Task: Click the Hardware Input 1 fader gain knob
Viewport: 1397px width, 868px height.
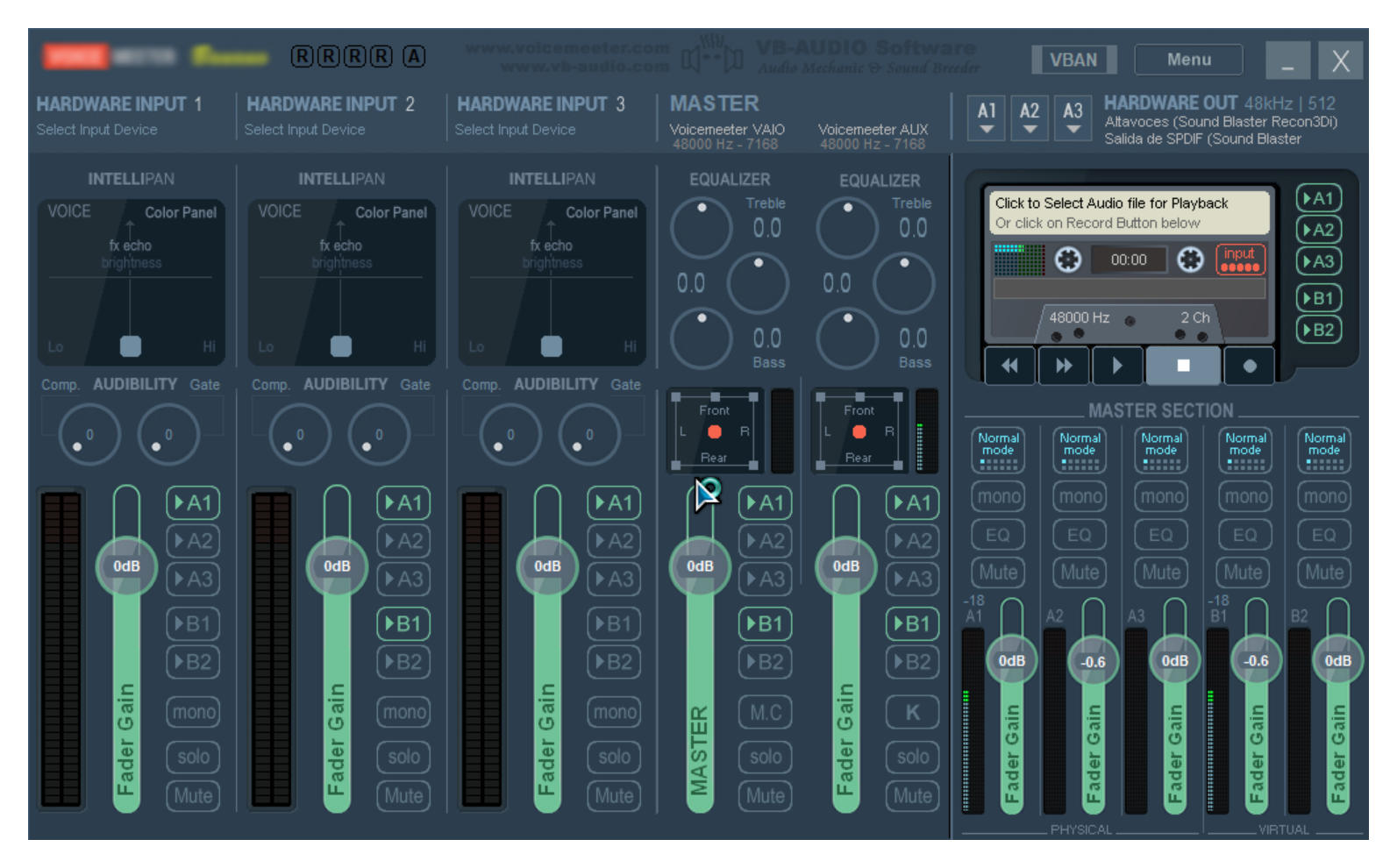Action: click(x=126, y=566)
